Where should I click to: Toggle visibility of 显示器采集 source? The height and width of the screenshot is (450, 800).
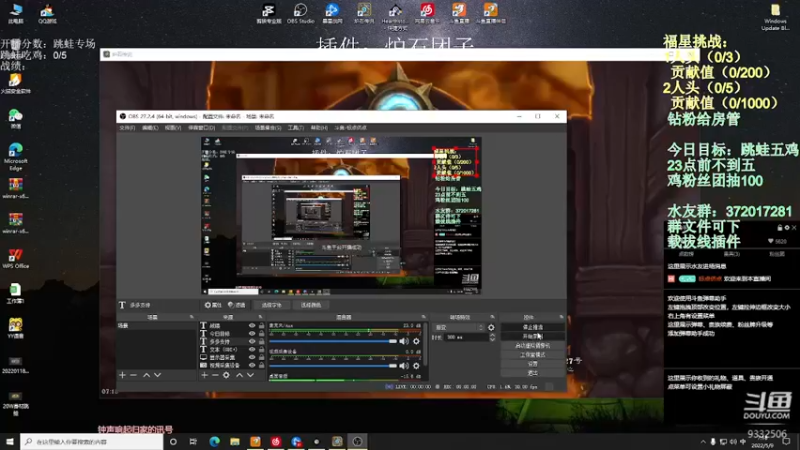point(252,357)
